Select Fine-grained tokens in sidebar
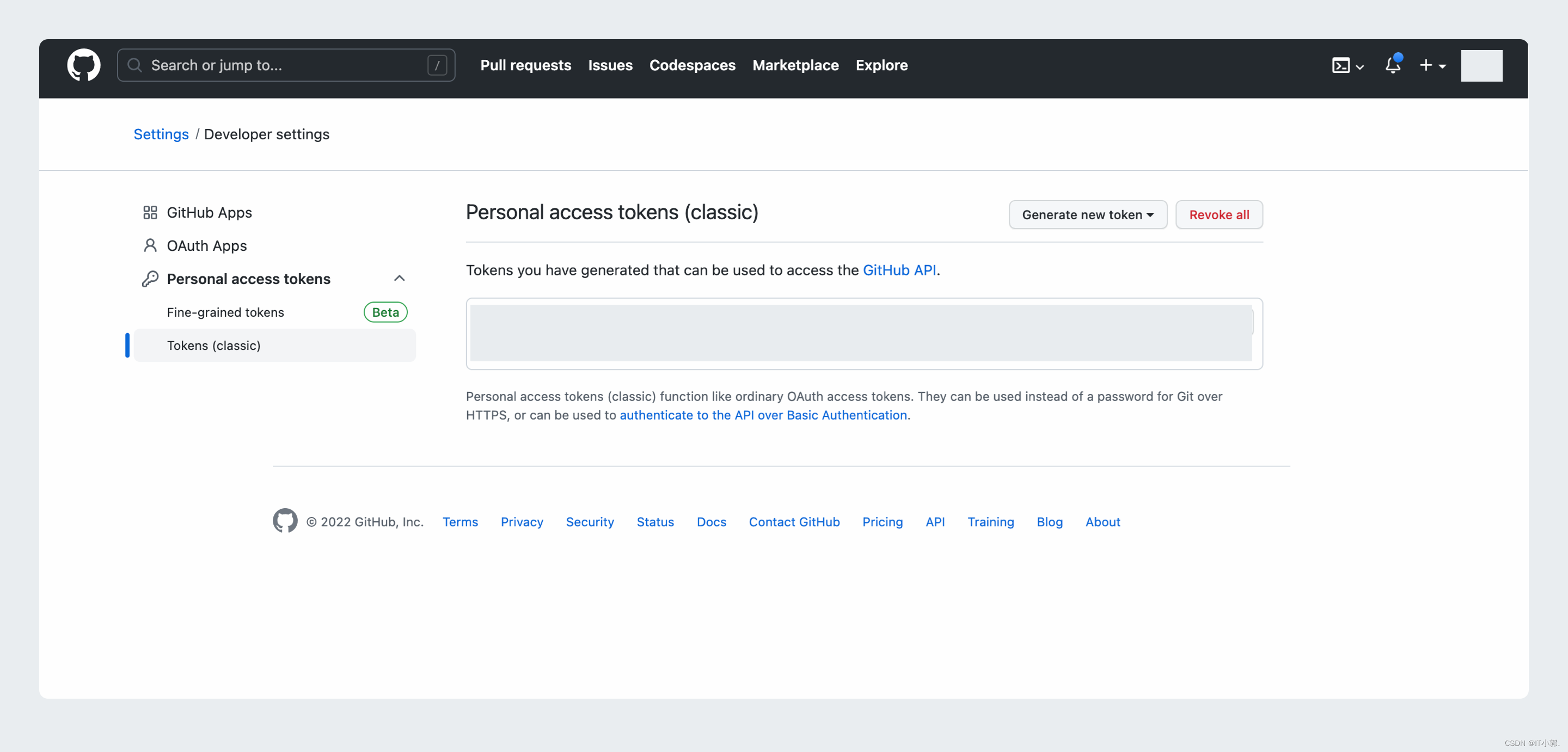This screenshot has width=1568, height=752. coord(225,312)
